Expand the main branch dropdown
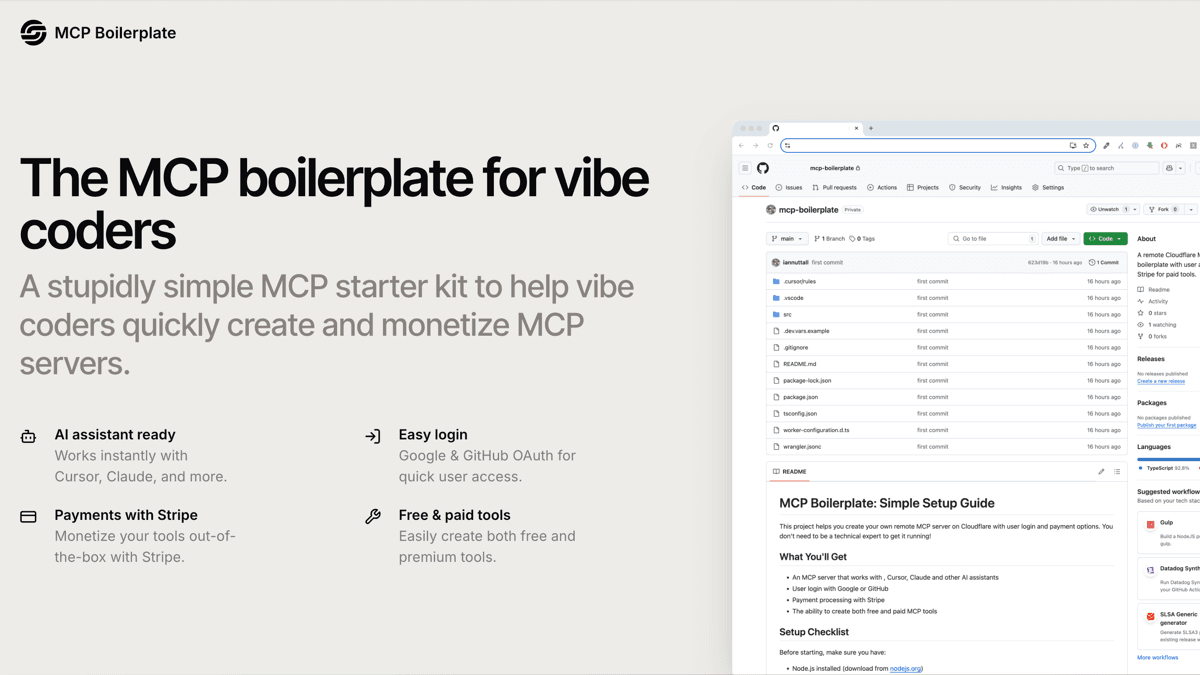This screenshot has width=1200, height=675. point(800,238)
